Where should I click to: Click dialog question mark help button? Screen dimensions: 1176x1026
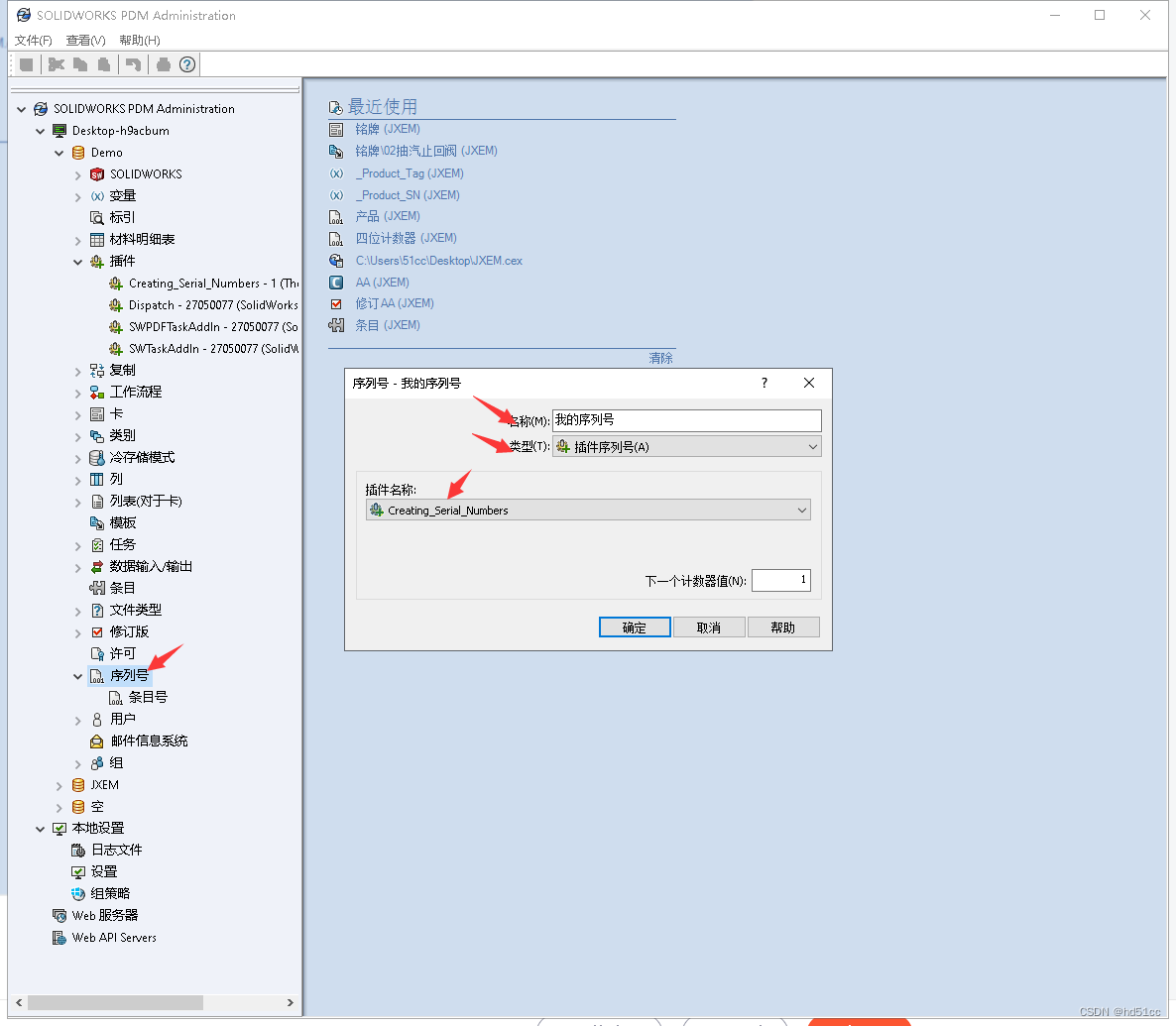coord(764,383)
